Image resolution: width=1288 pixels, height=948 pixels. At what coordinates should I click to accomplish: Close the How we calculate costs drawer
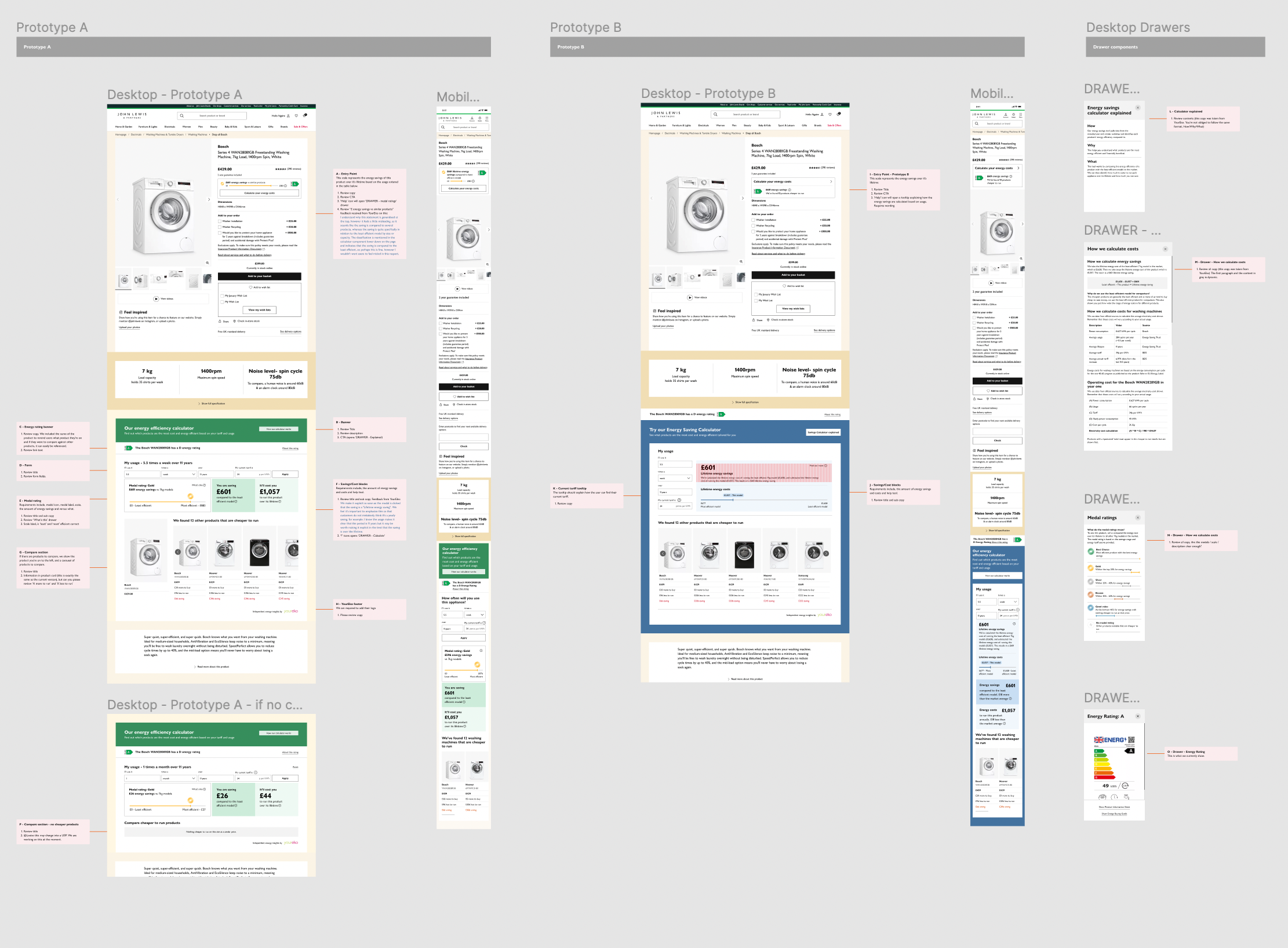coord(1165,249)
